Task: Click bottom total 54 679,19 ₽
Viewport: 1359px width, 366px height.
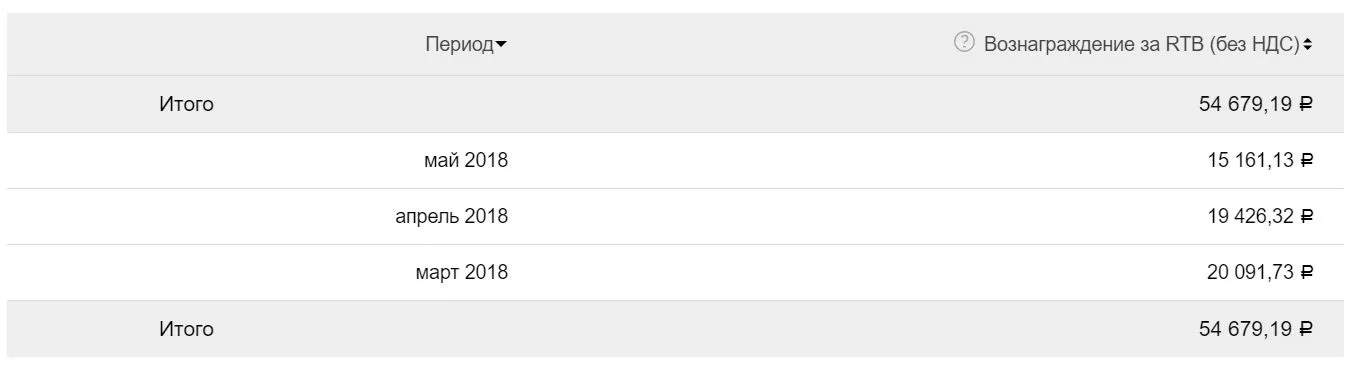Action: pyautogui.click(x=1256, y=329)
